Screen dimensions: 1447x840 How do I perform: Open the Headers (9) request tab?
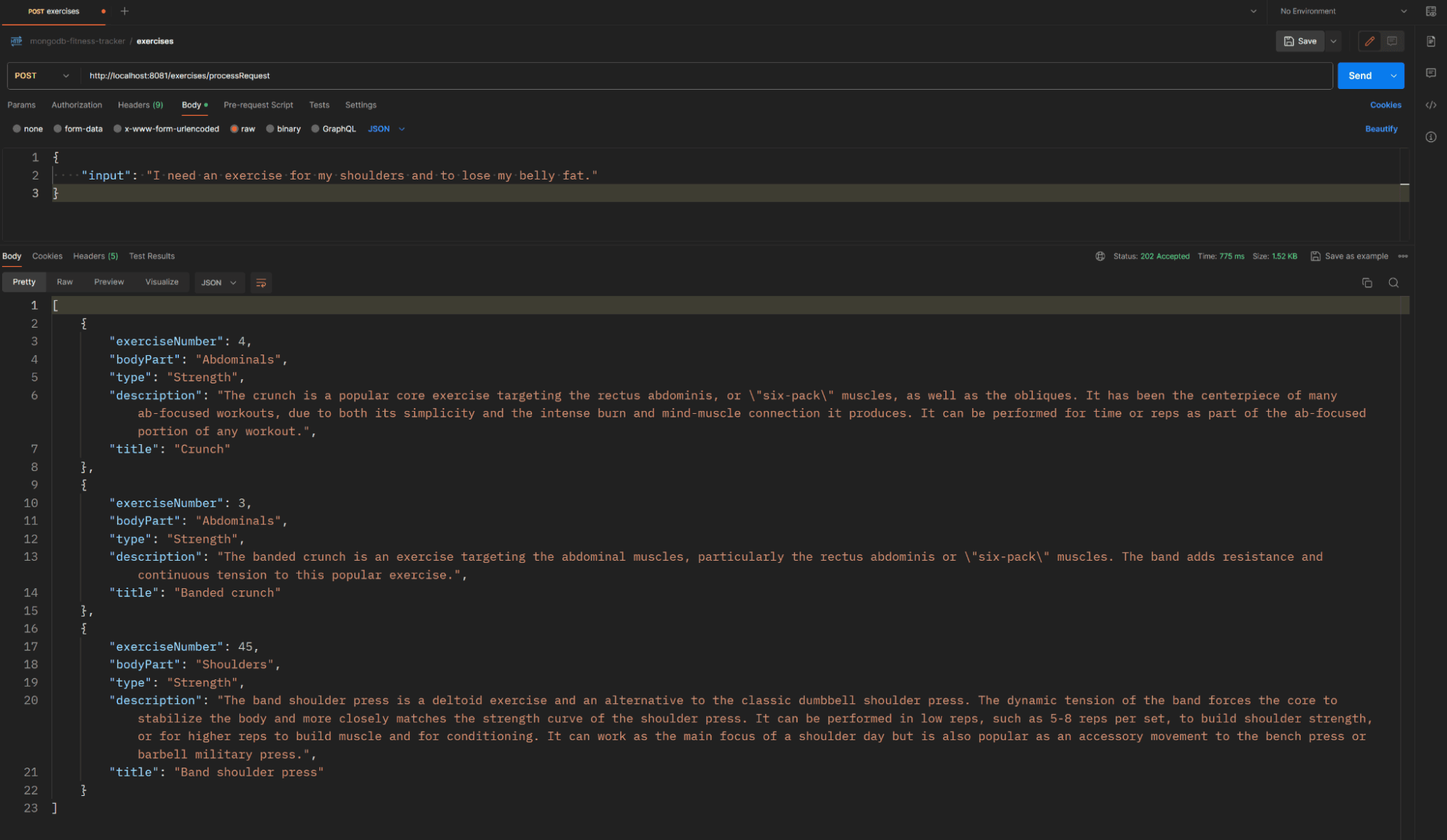(140, 105)
